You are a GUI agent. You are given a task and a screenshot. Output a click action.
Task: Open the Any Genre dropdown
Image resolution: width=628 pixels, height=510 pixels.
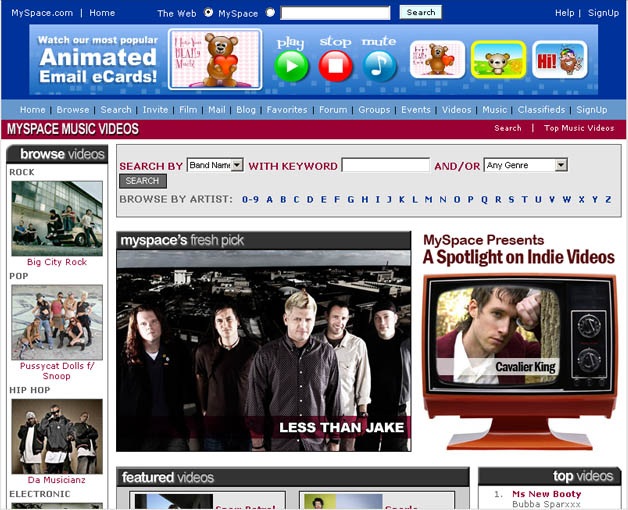[525, 165]
